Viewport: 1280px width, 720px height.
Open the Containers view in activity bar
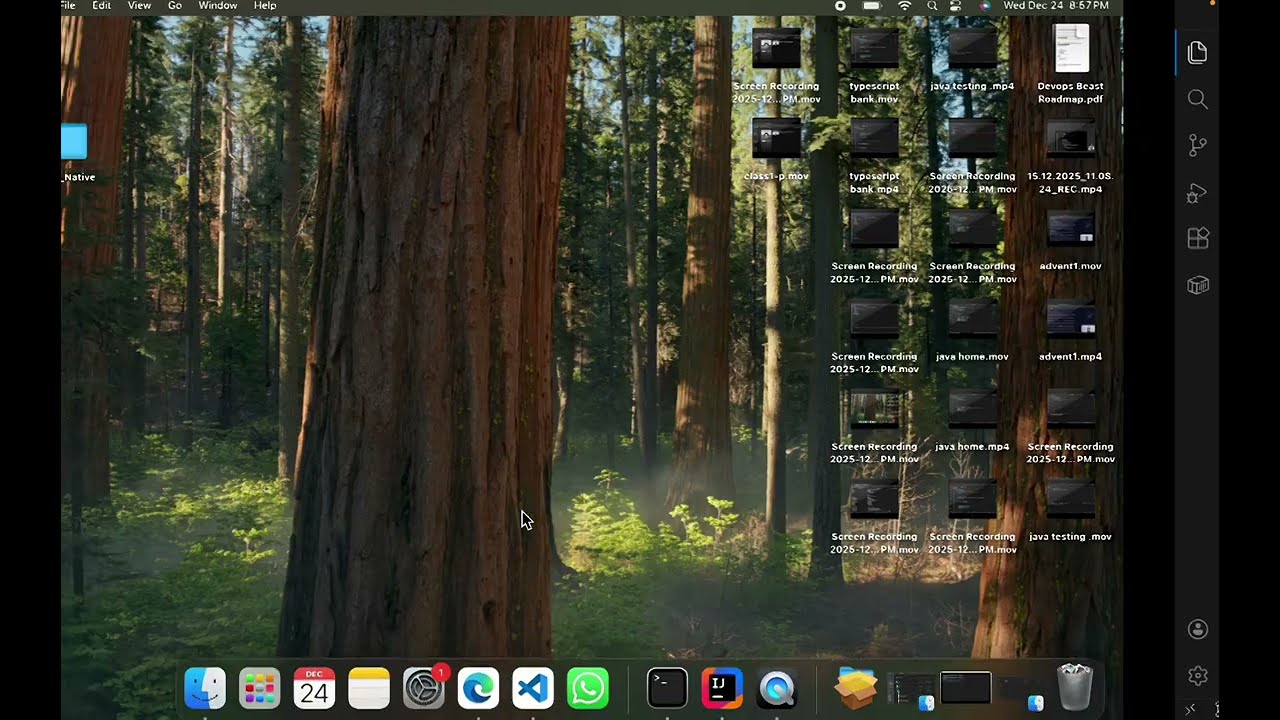tap(1197, 286)
